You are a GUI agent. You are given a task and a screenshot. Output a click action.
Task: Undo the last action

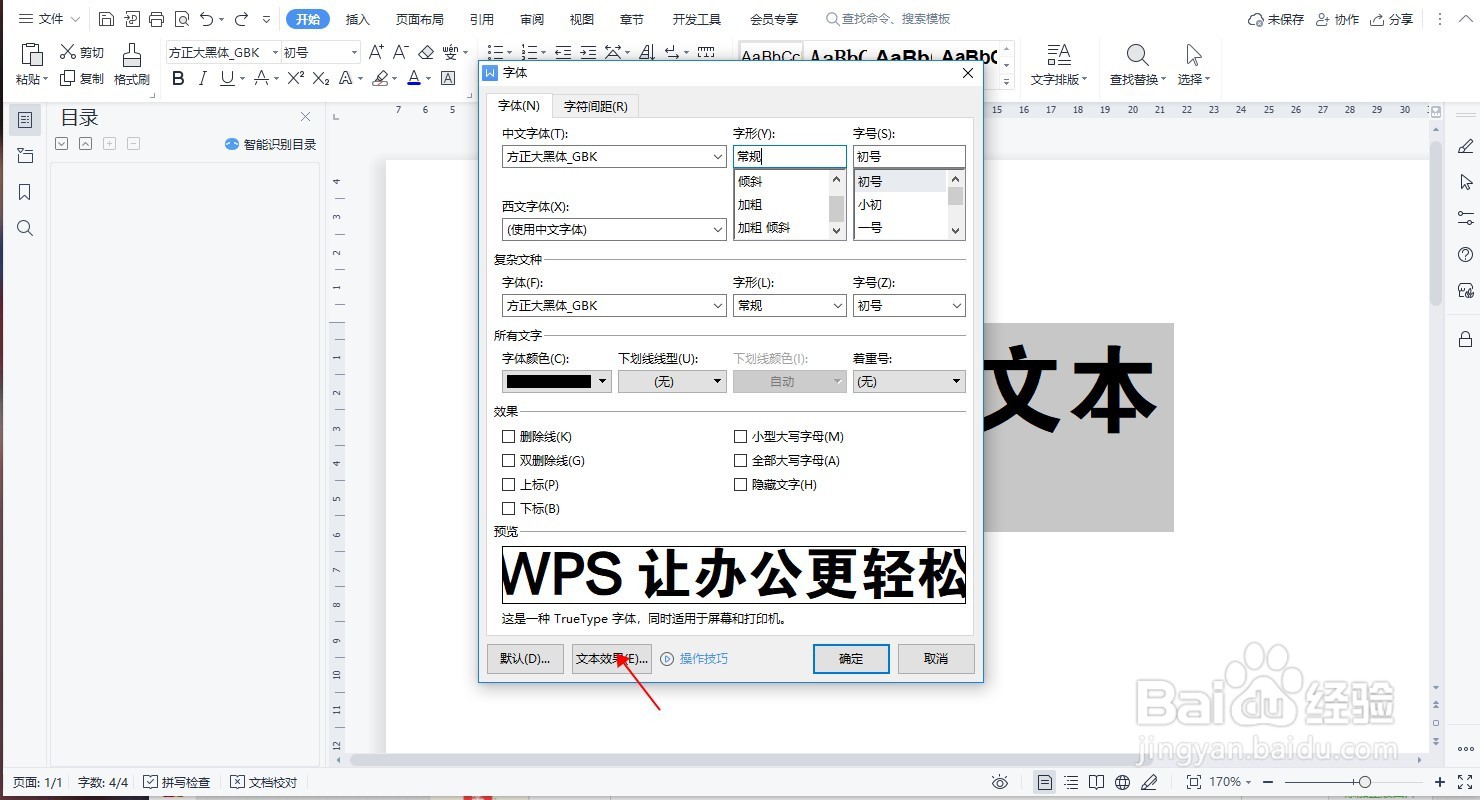[x=206, y=19]
